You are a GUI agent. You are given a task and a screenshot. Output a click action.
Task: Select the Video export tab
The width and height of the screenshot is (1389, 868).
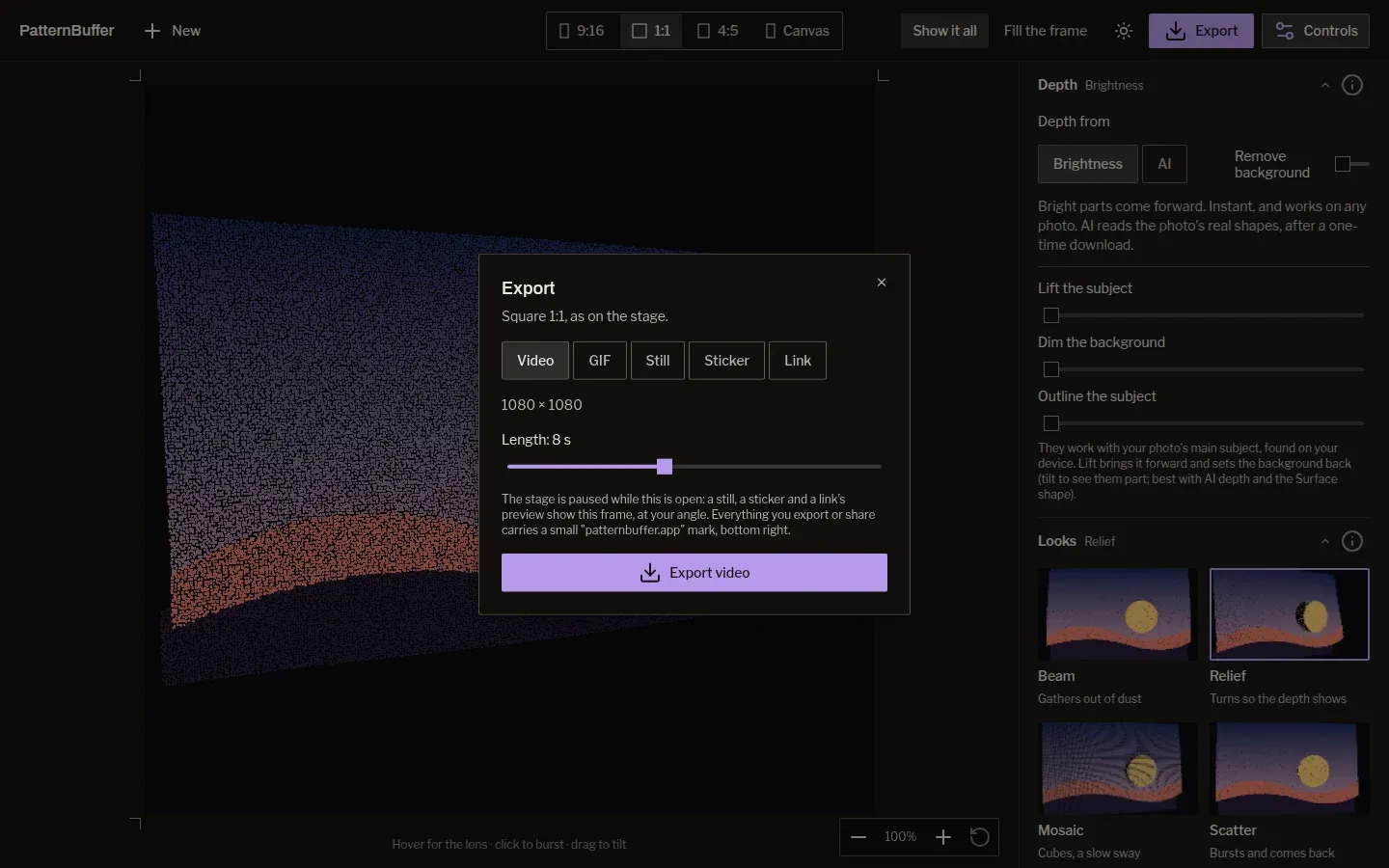point(535,361)
